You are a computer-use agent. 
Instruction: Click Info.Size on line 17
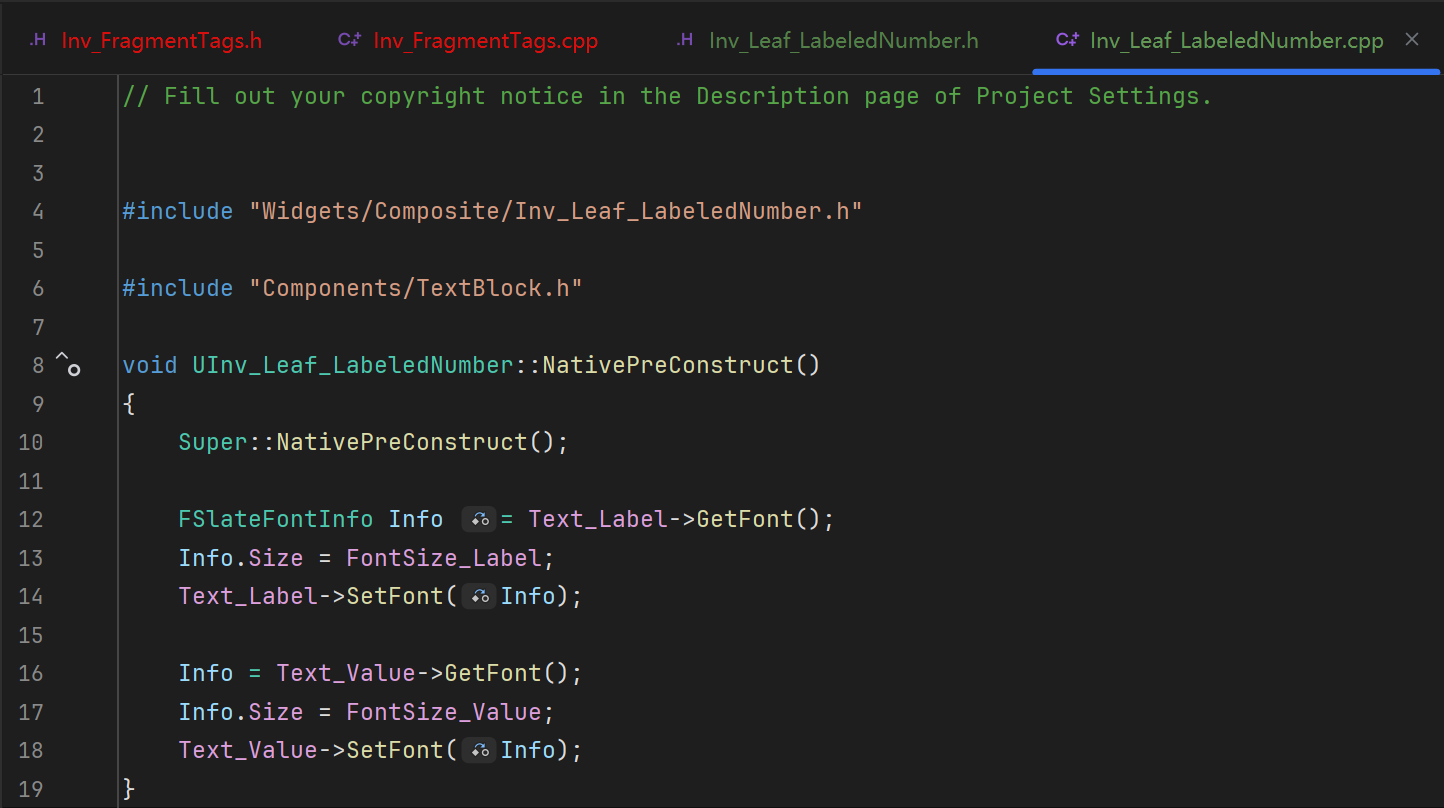coord(241,711)
